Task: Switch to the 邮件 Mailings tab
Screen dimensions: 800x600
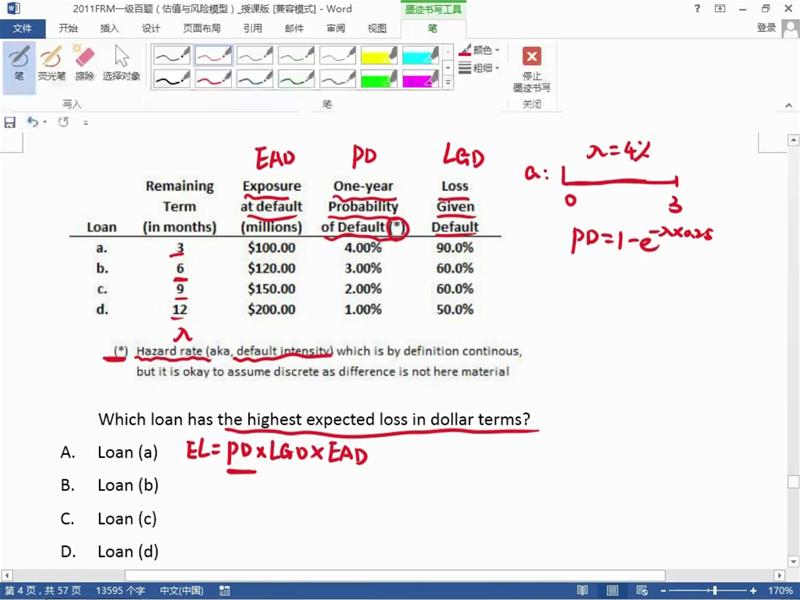Action: pos(294,28)
